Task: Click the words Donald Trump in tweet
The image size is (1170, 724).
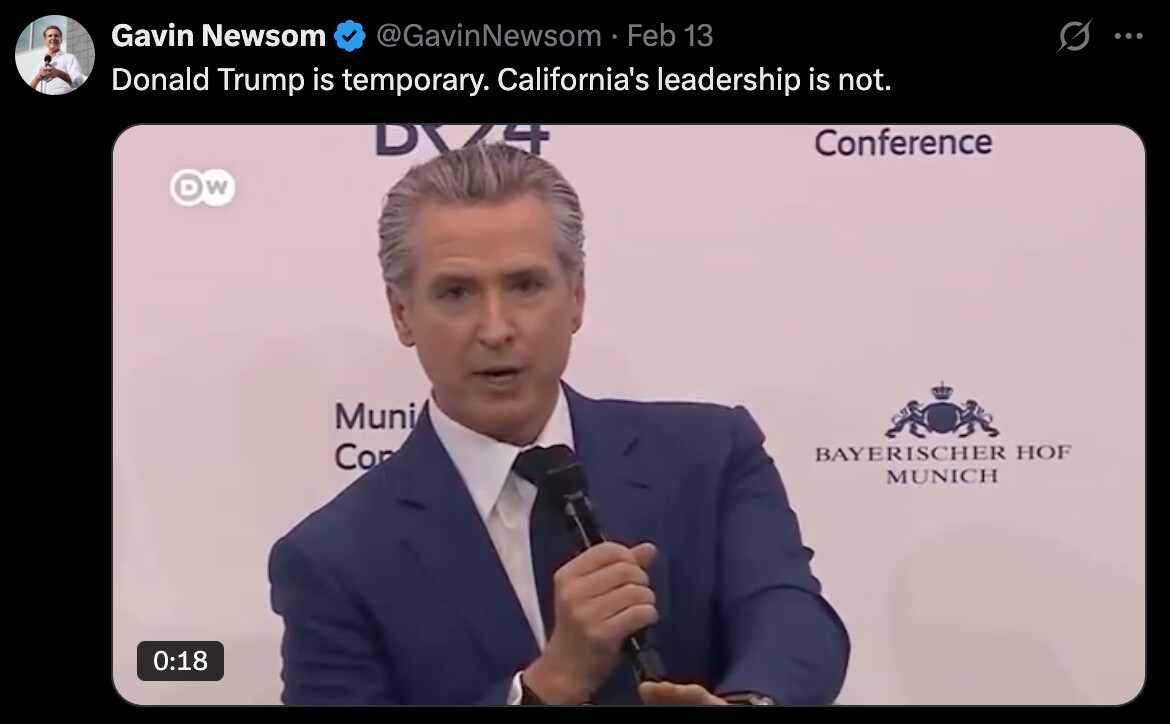Action: [x=208, y=79]
